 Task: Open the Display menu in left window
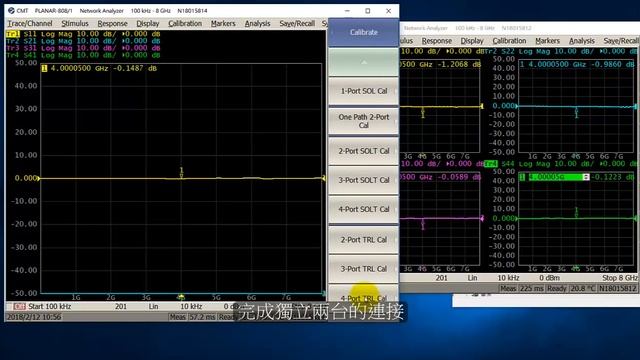click(x=147, y=24)
